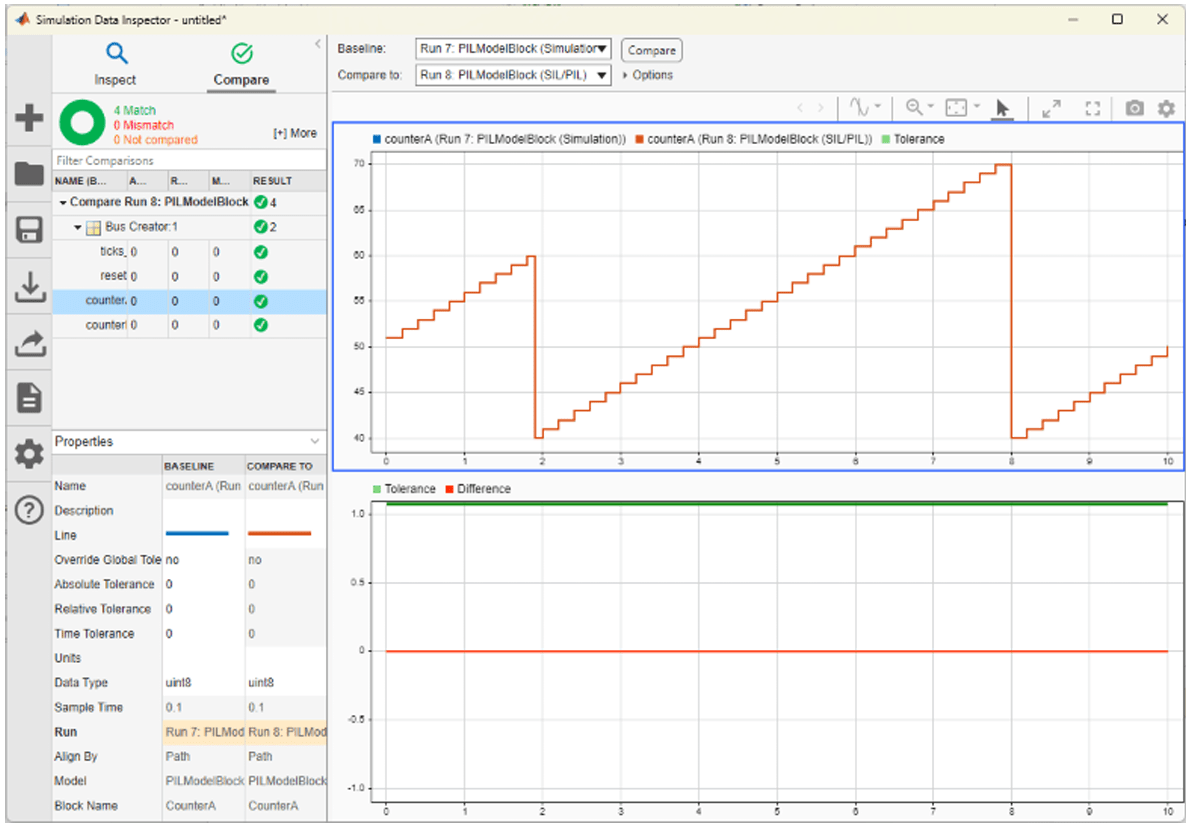
Task: Switch to the Inspect tab
Action: (x=115, y=62)
